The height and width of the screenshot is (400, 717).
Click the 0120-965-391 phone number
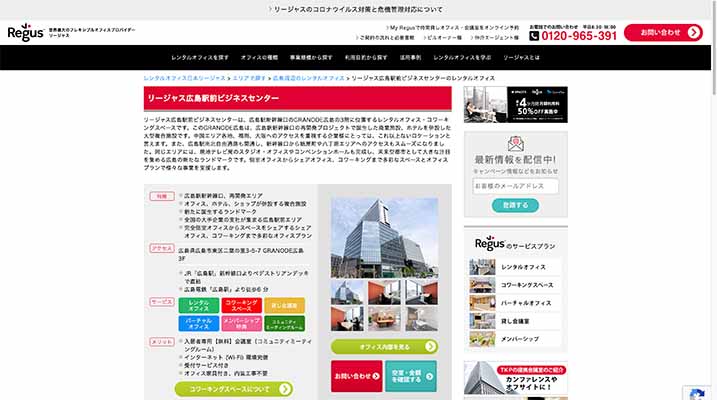coord(579,36)
